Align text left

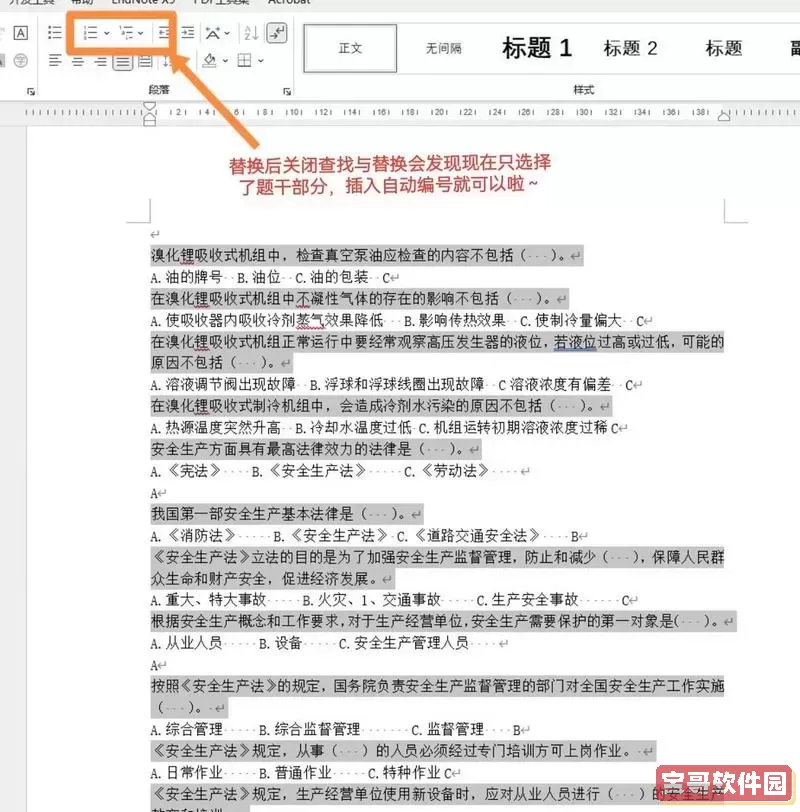coord(55,61)
